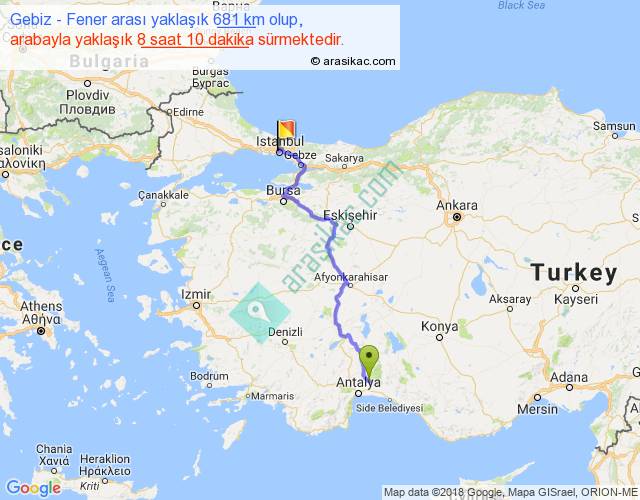Click the Bodrum town marker
640x500 pixels.
pos(209,385)
